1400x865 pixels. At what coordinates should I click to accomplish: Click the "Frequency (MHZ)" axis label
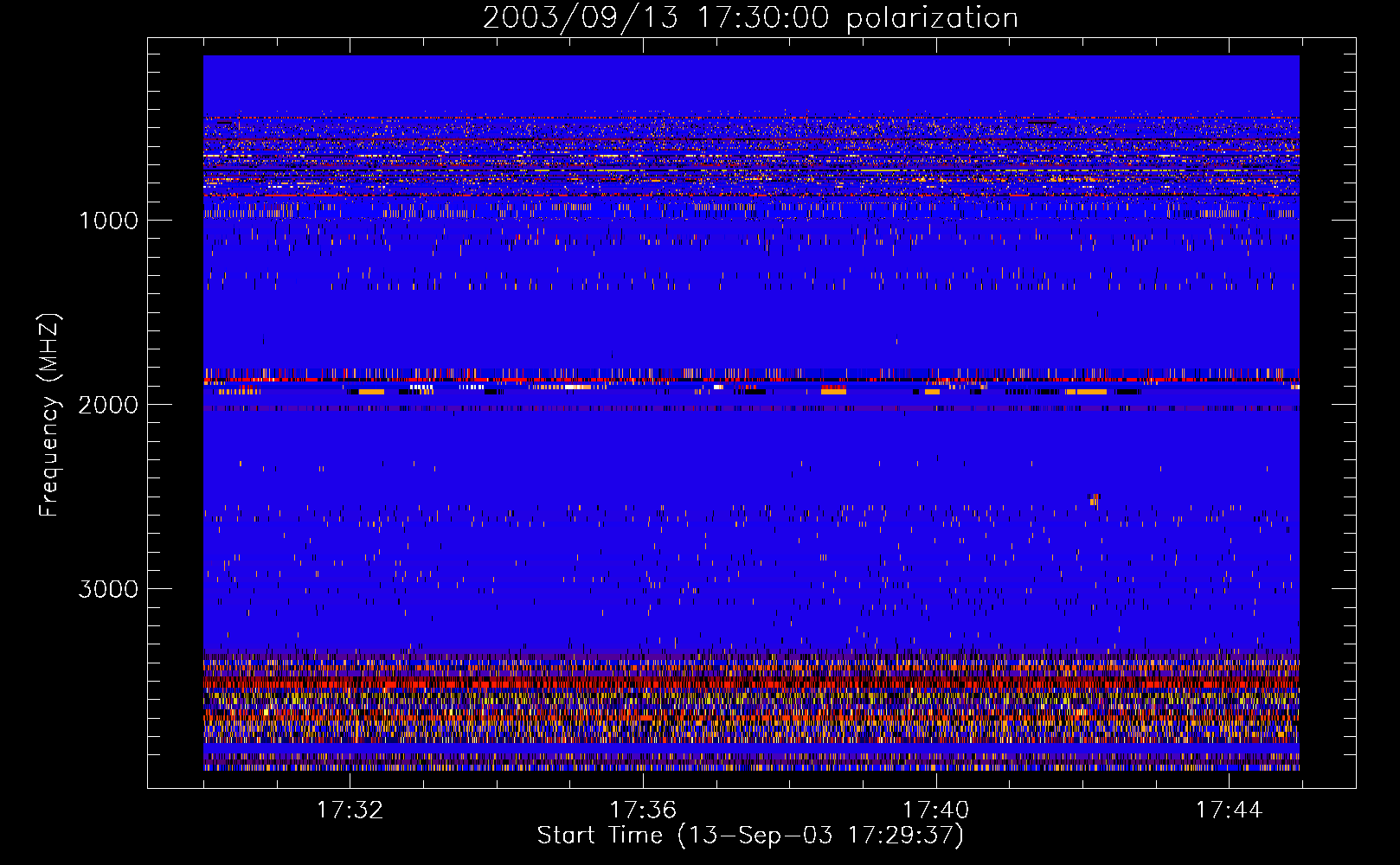pos(49,415)
